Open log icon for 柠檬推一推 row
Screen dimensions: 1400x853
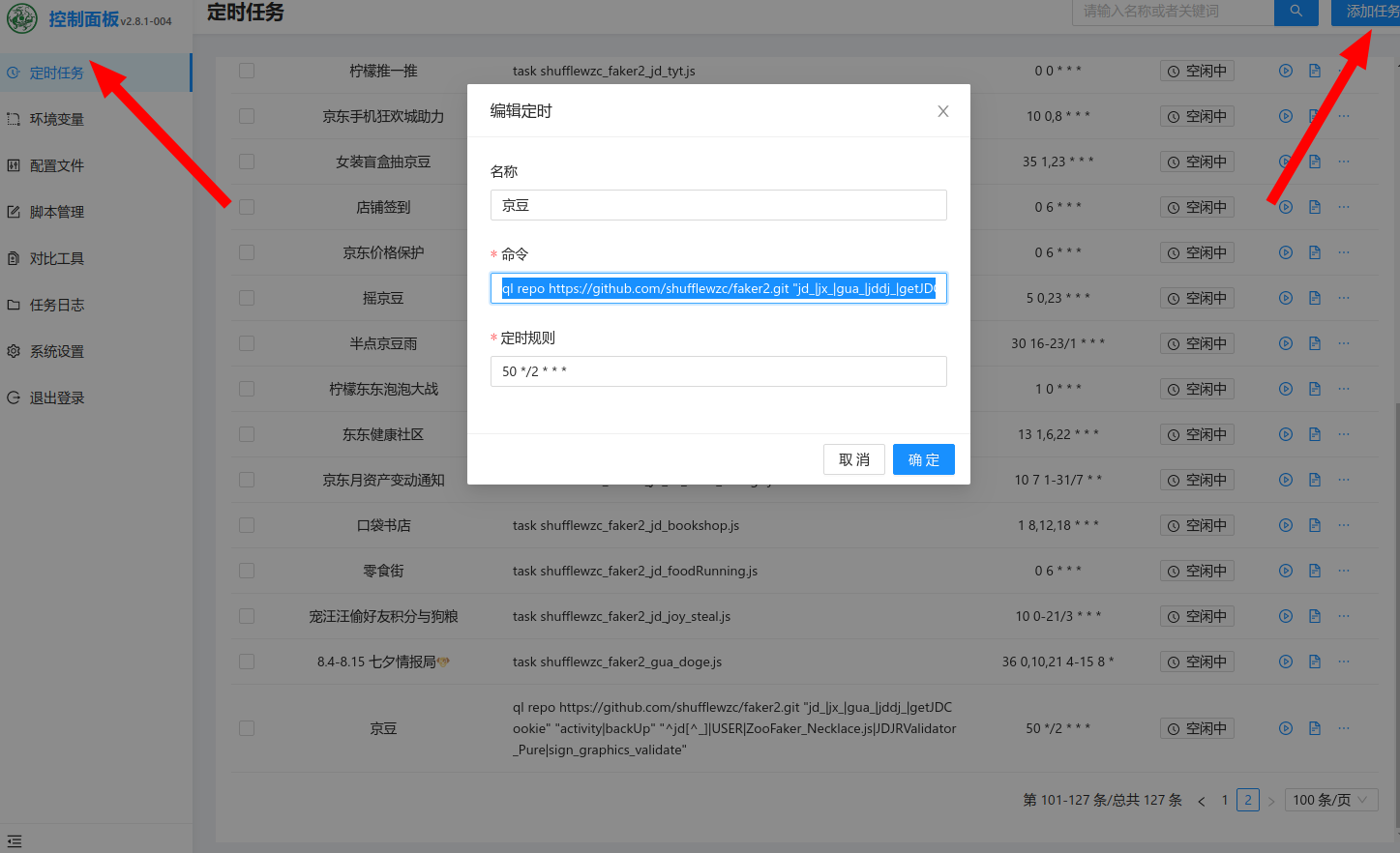1315,71
